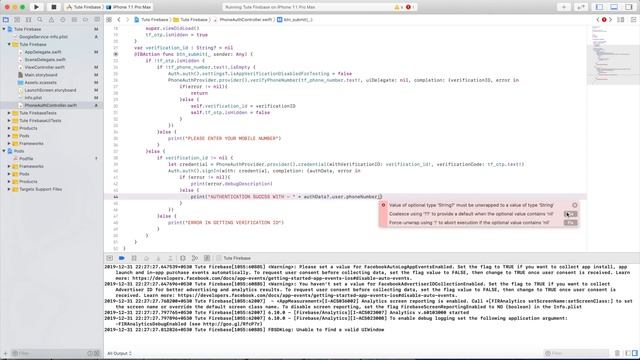Open Podfile in the navigator

pyautogui.click(x=26, y=158)
